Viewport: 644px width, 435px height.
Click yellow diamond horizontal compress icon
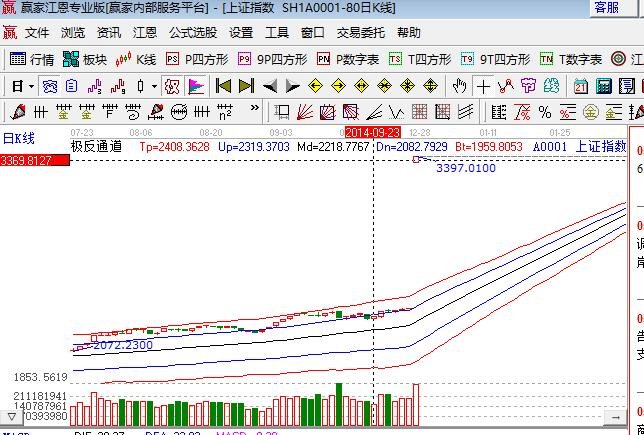point(384,86)
